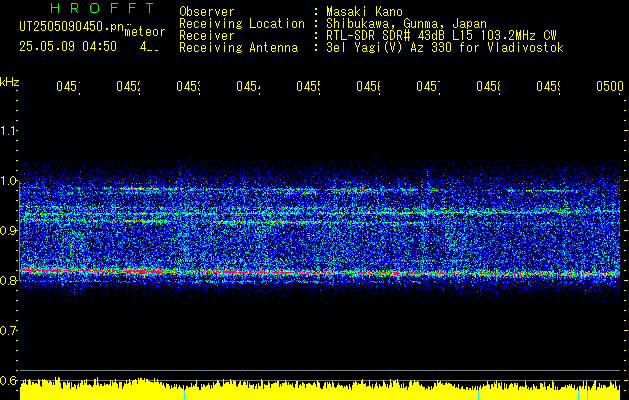Click the 0.8 frequency axis label
Viewport: 629px width, 400px height.
click(8, 280)
